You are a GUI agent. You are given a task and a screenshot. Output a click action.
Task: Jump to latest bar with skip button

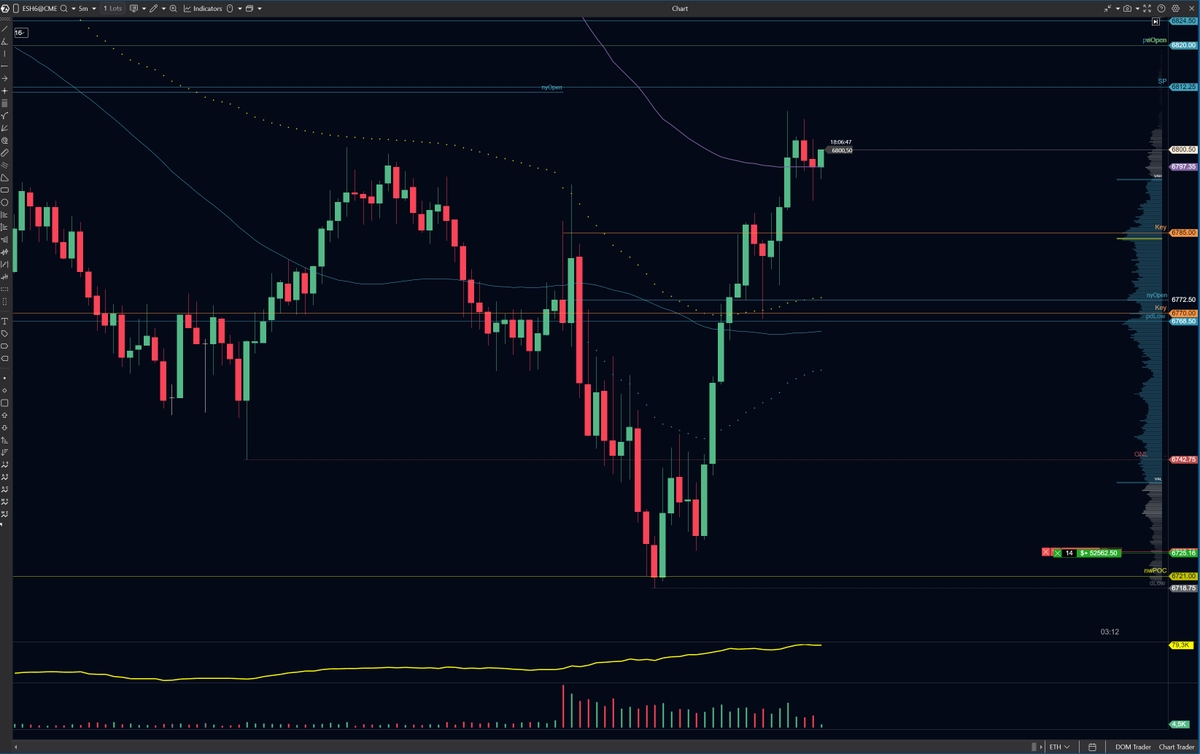pos(1155,20)
